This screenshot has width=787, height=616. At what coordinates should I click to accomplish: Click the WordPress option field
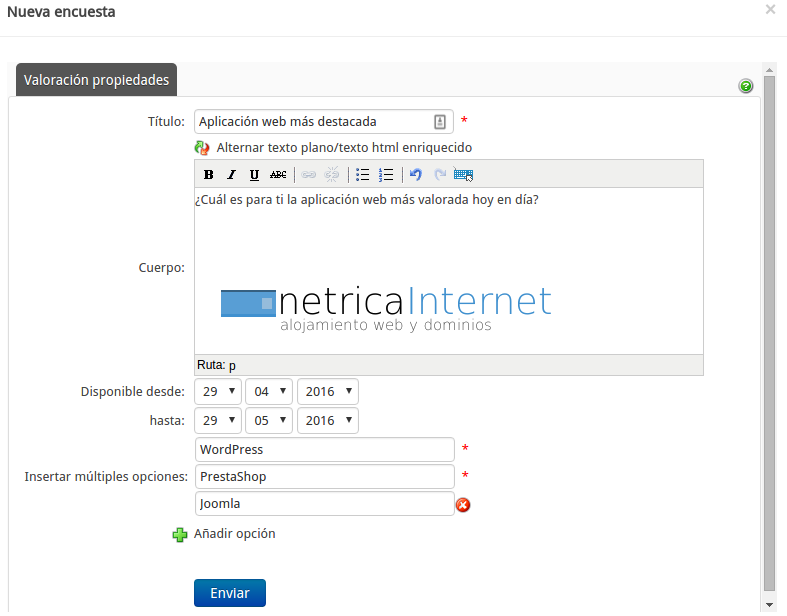point(325,450)
